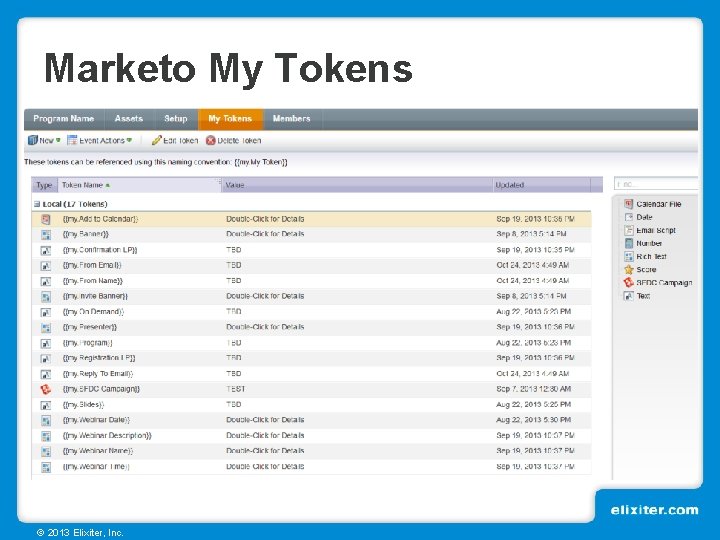720x540 pixels.
Task: Click the Reply To Email row icon
Action: pos(45,374)
